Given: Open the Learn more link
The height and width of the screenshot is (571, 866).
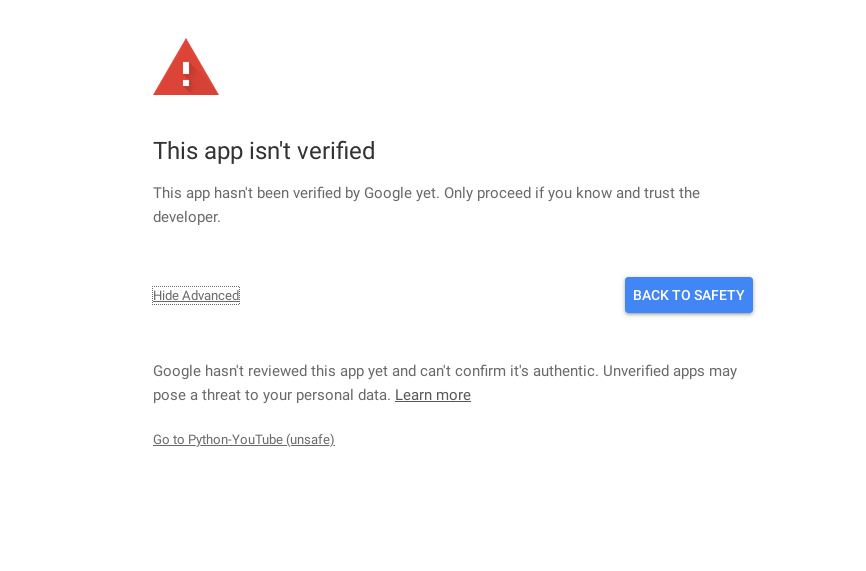Looking at the screenshot, I should point(432,395).
